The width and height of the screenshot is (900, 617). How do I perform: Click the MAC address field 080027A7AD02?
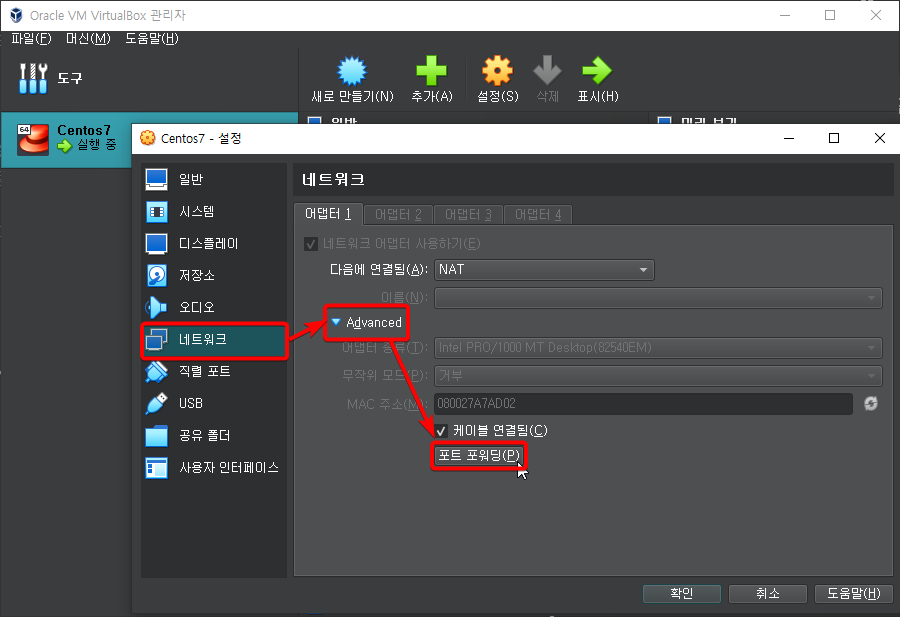click(x=643, y=403)
